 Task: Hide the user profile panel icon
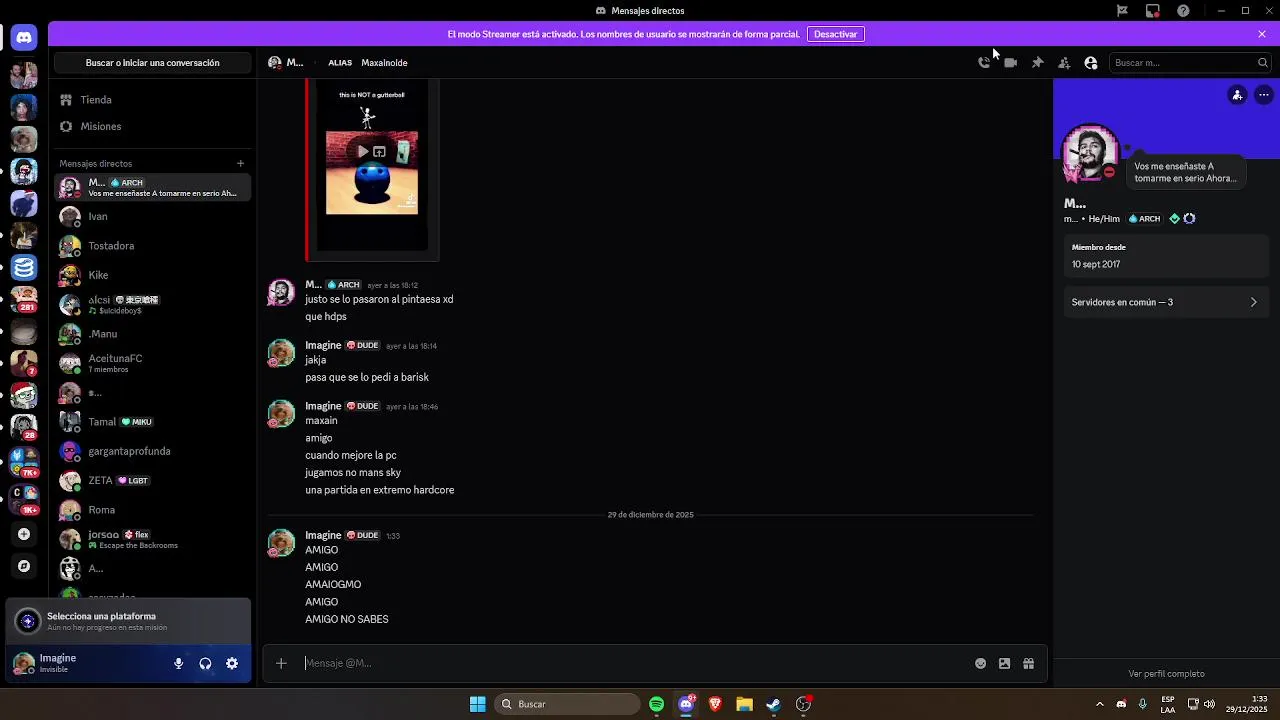[1091, 63]
